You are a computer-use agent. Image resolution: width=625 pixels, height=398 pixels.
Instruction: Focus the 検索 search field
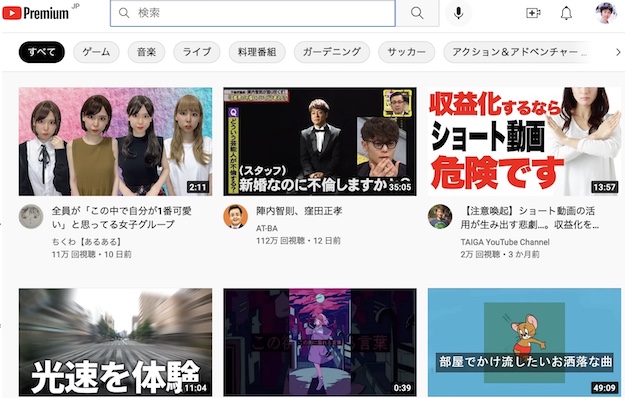tap(253, 13)
